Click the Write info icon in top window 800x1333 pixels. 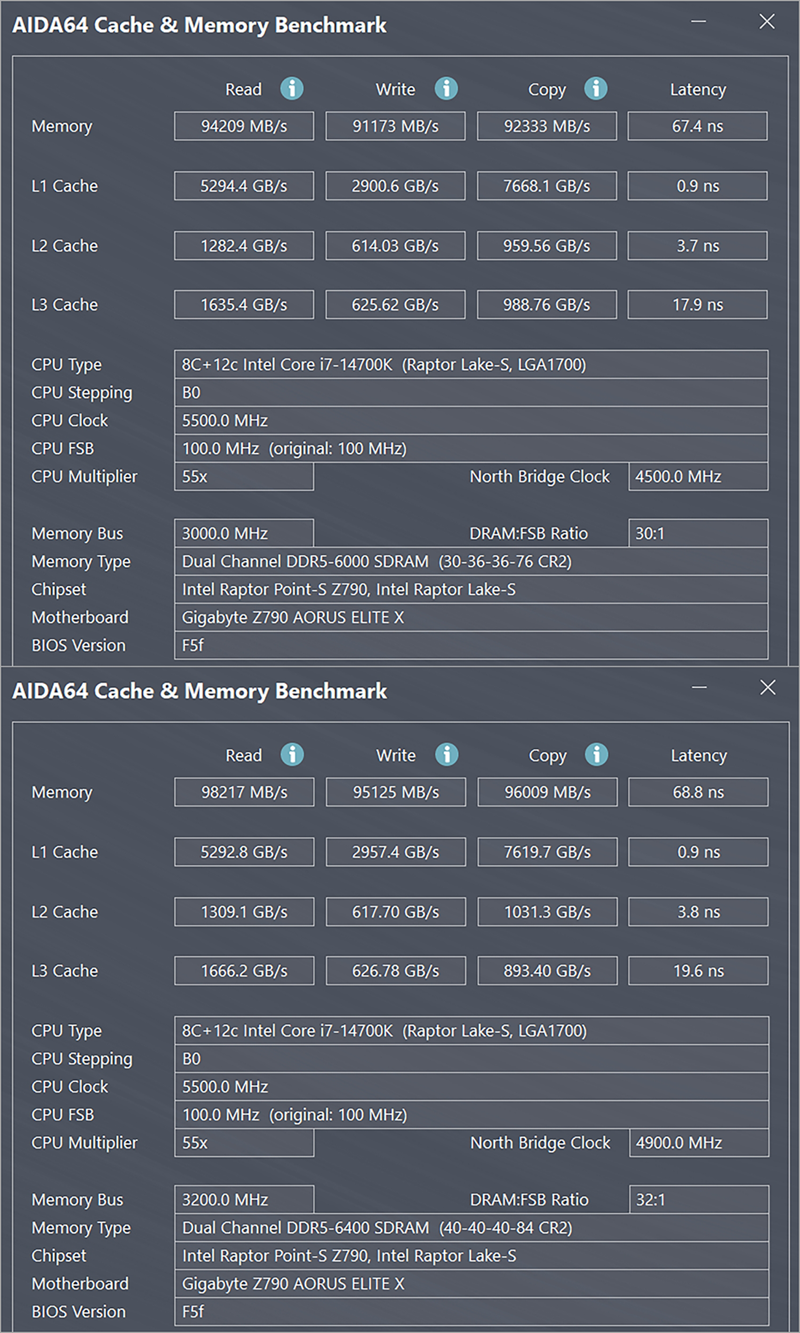[x=446, y=88]
